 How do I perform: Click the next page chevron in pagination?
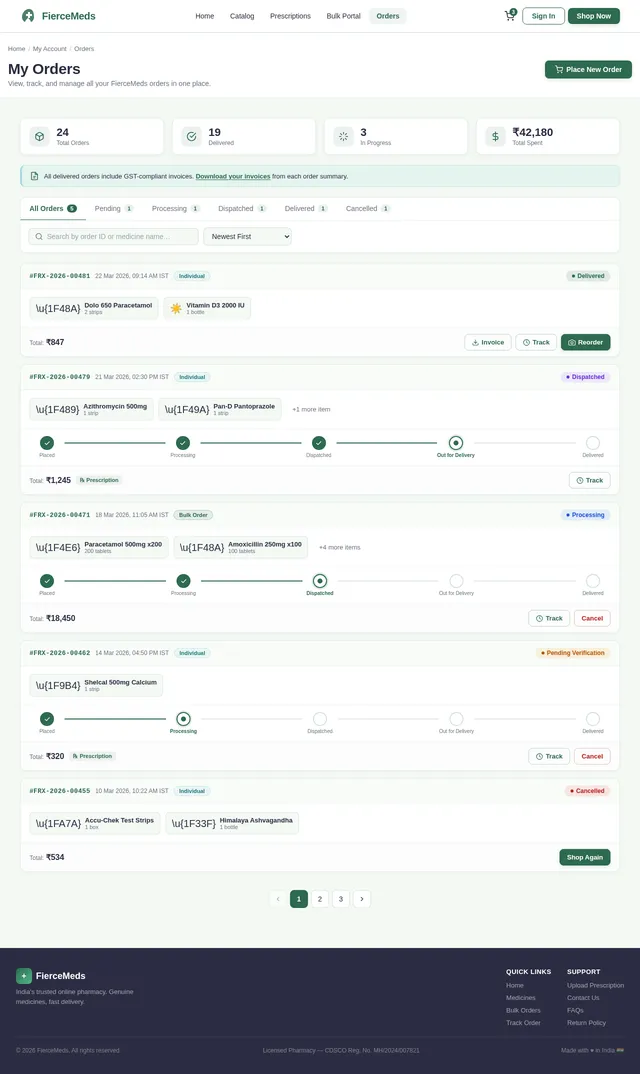361,899
